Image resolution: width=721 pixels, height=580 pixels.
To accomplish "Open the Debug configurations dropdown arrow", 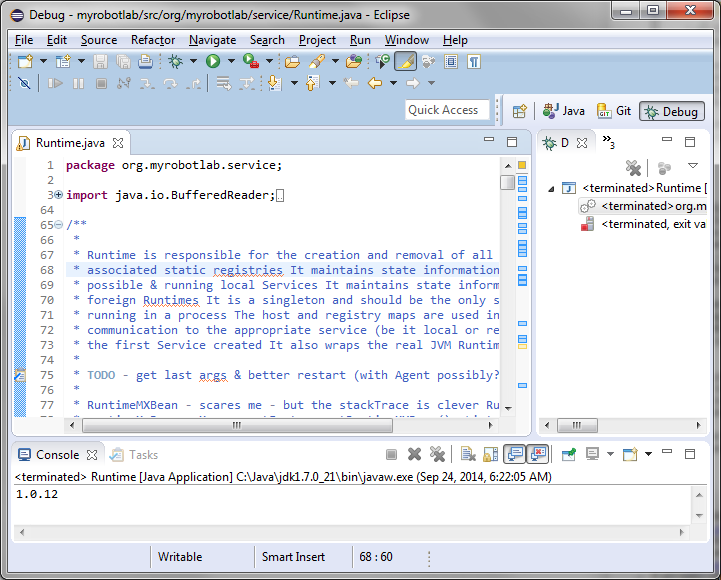I will tap(194, 61).
